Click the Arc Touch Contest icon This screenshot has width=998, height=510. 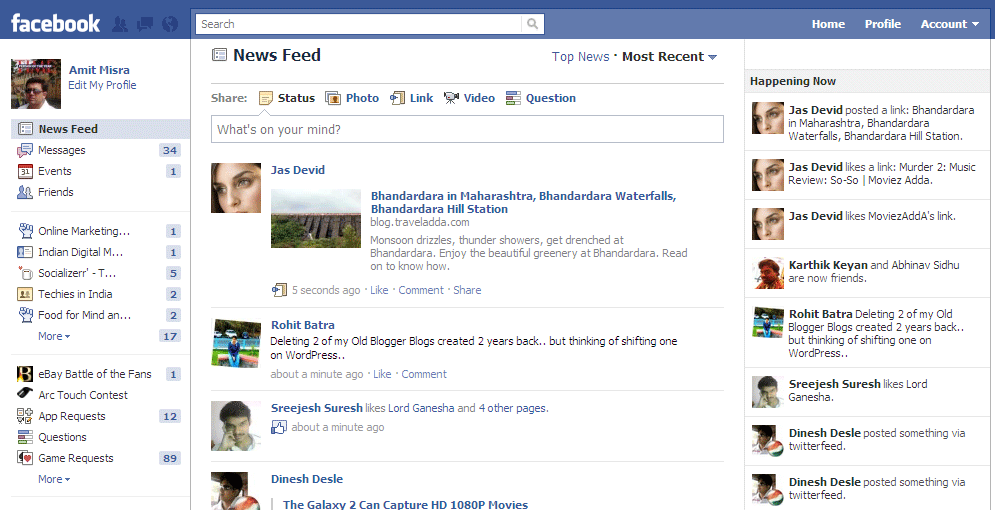coord(25,393)
